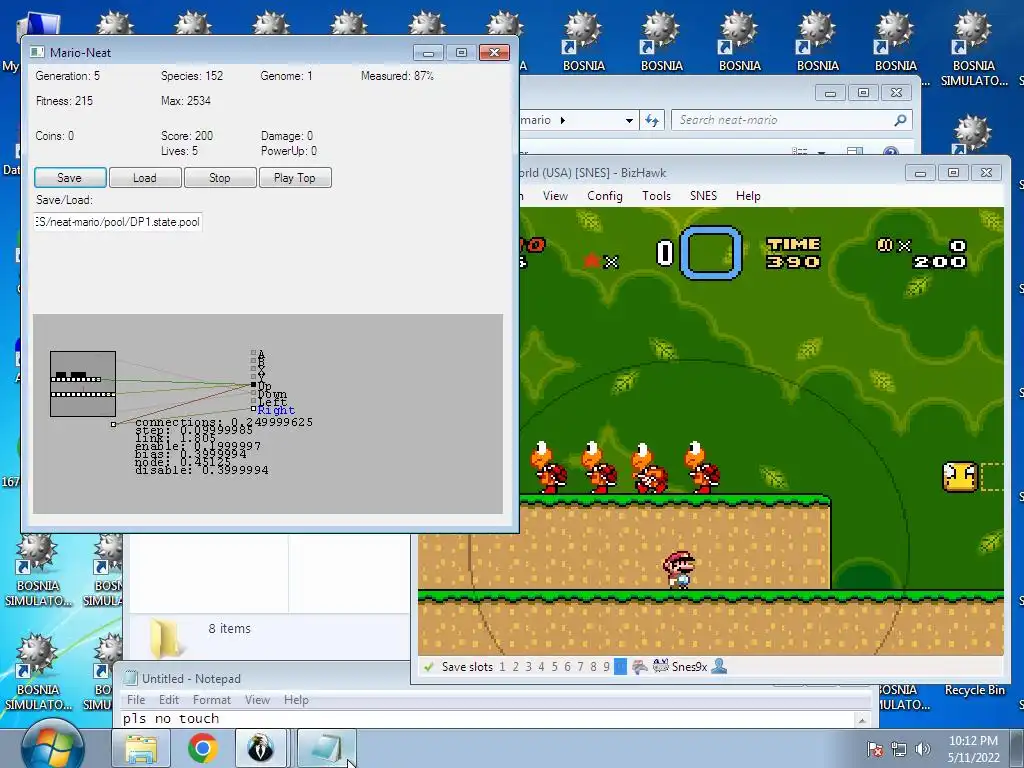This screenshot has height=768, width=1024.
Task: Open Notepad's Help menu
Action: [296, 699]
